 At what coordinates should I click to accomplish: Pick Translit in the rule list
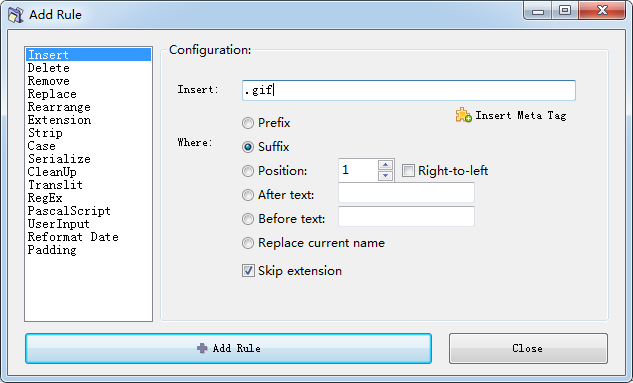click(x=88, y=185)
